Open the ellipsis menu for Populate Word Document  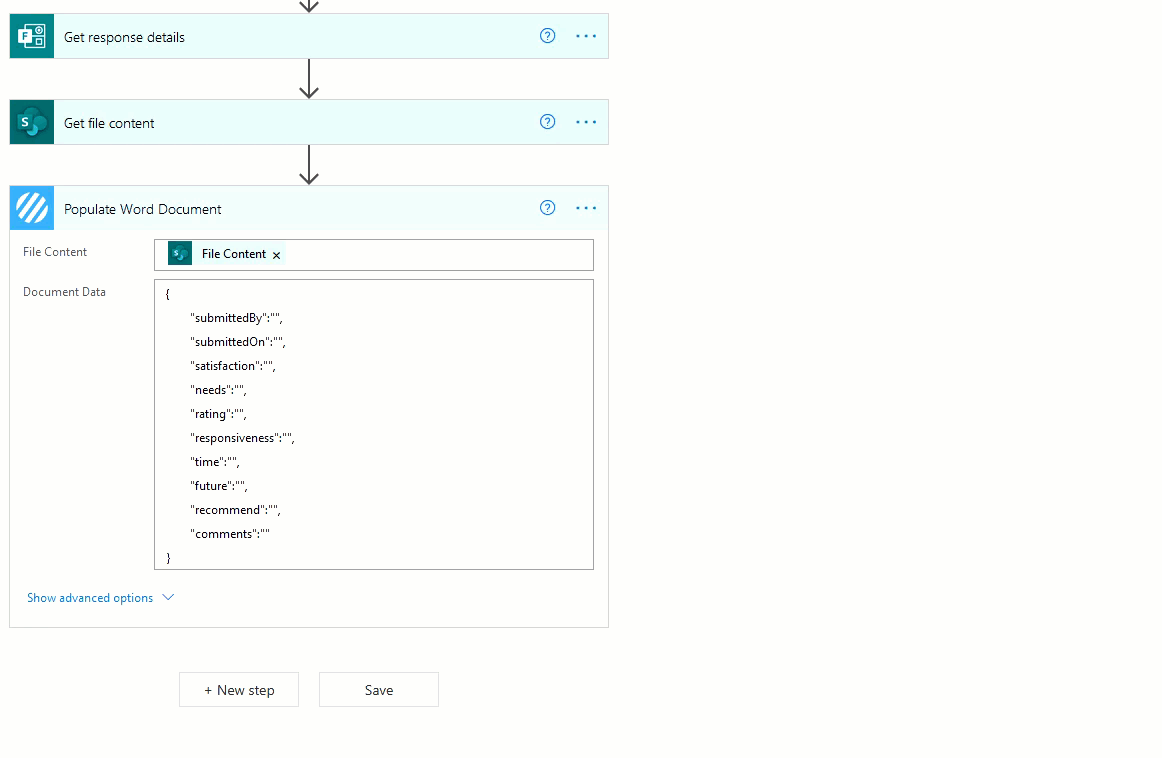[586, 207]
